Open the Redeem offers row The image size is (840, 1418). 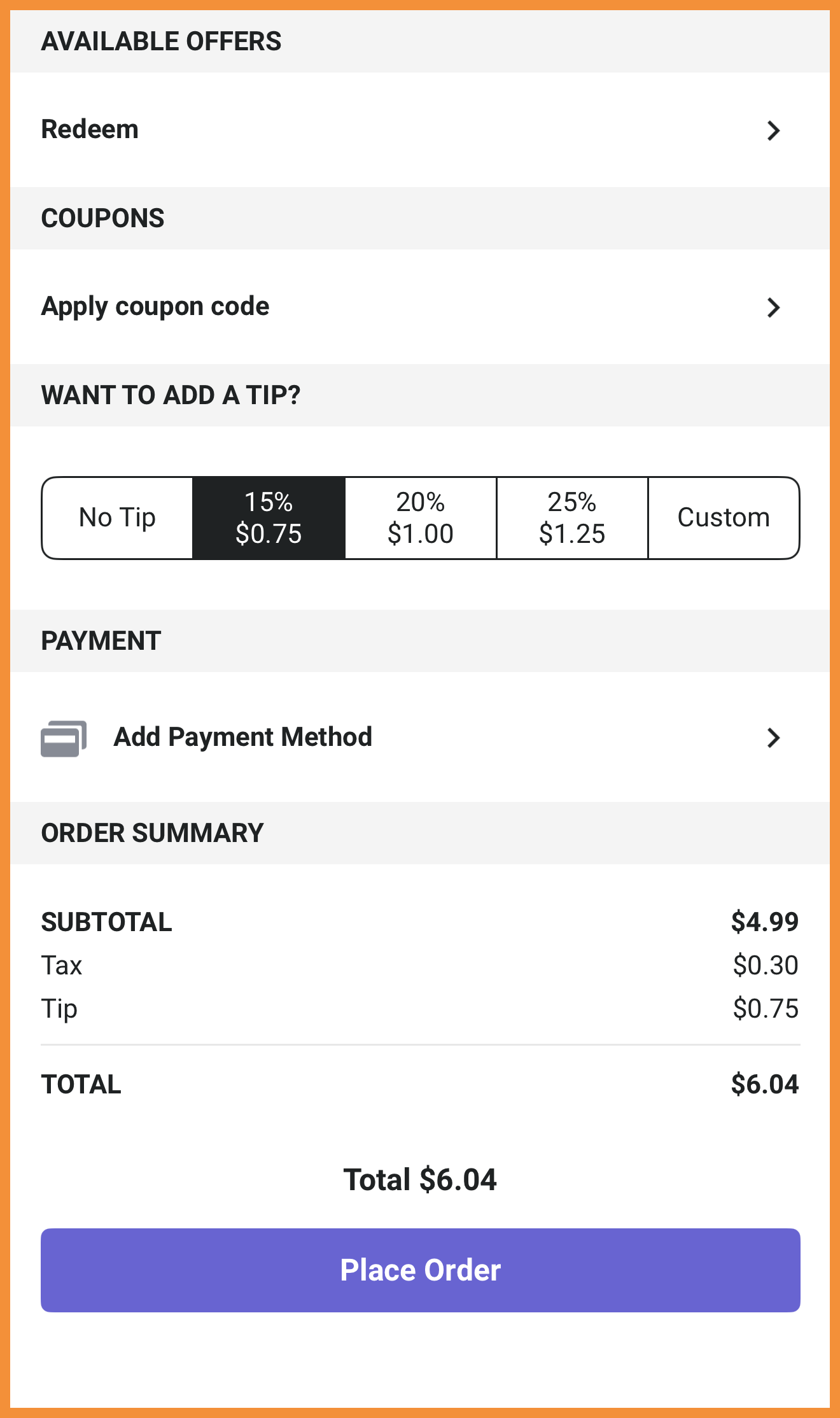pos(420,130)
